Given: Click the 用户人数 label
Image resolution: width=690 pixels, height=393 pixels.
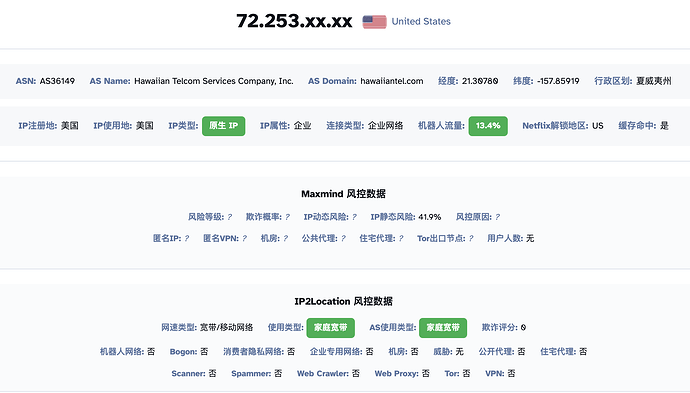Looking at the screenshot, I should (505, 239).
